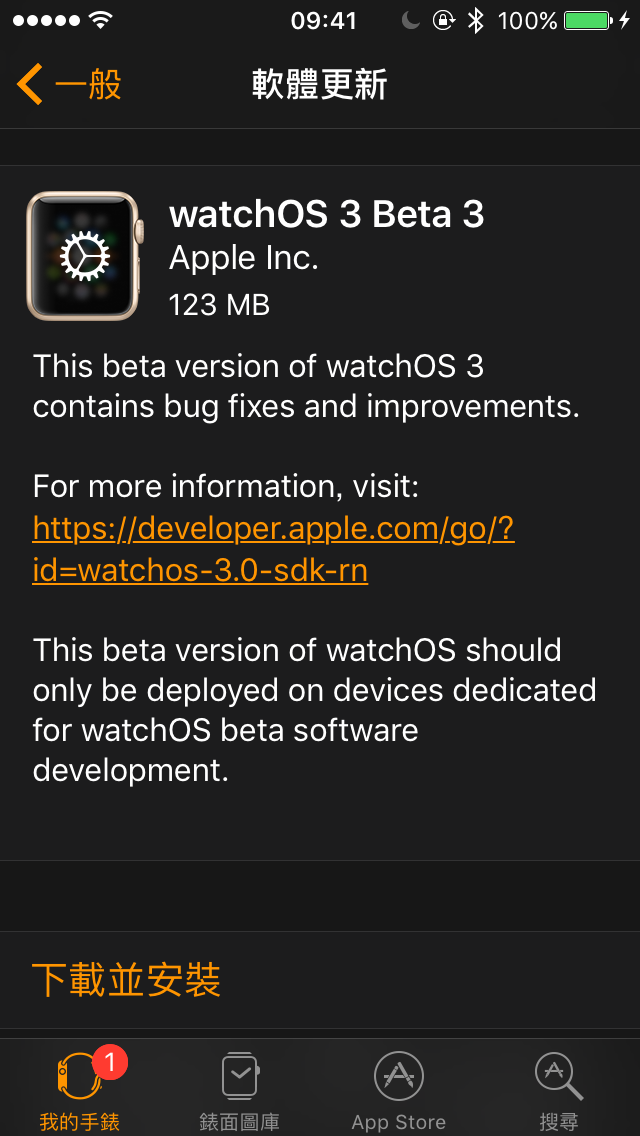Select the 我的手錶 tab icon

click(80, 1076)
